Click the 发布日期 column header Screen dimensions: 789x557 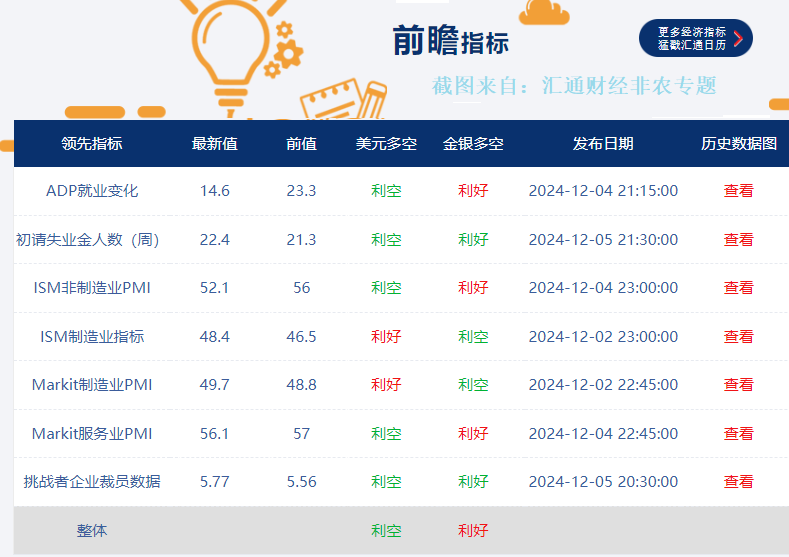click(x=603, y=144)
